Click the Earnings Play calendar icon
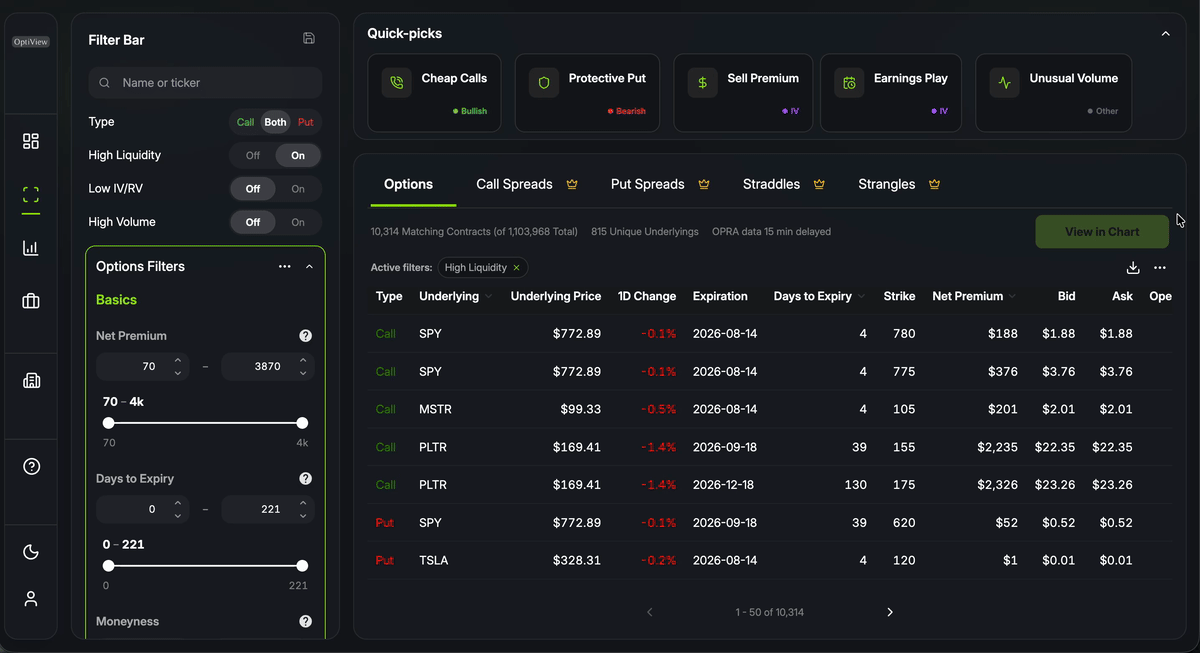This screenshot has width=1200, height=653. [x=849, y=83]
